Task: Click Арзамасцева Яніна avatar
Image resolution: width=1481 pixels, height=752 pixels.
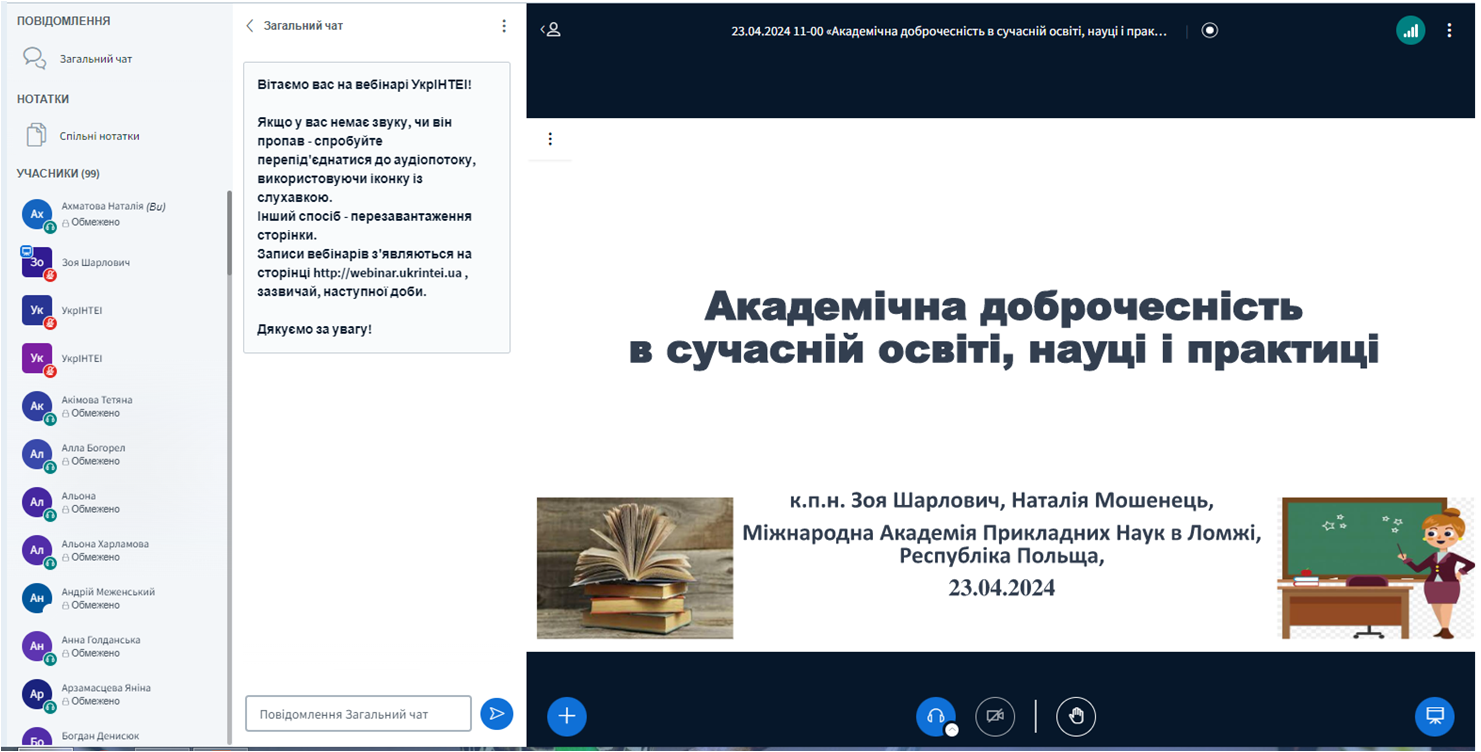Action: 37,694
